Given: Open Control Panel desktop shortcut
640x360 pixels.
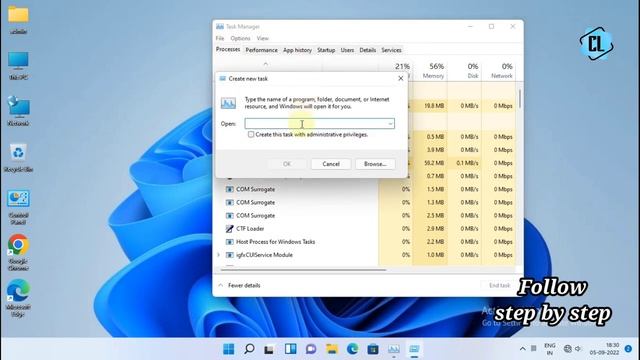Looking at the screenshot, I should [18, 200].
